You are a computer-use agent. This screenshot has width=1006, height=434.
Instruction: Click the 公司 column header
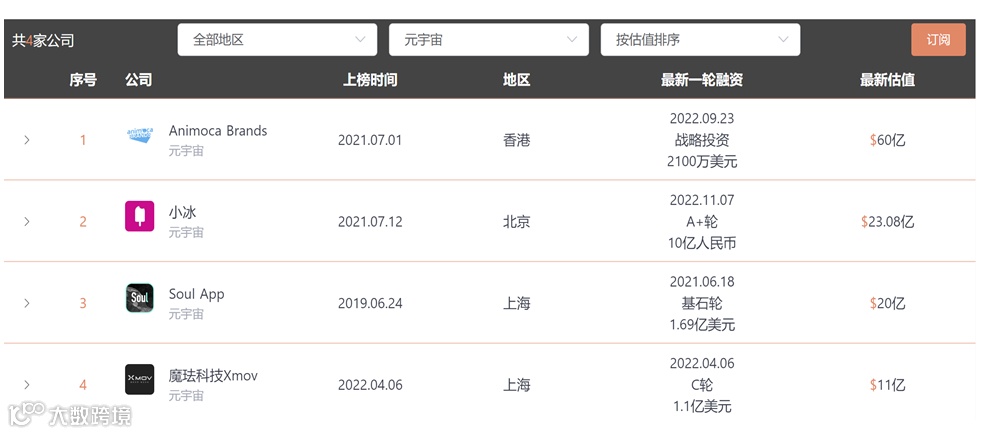(x=139, y=80)
